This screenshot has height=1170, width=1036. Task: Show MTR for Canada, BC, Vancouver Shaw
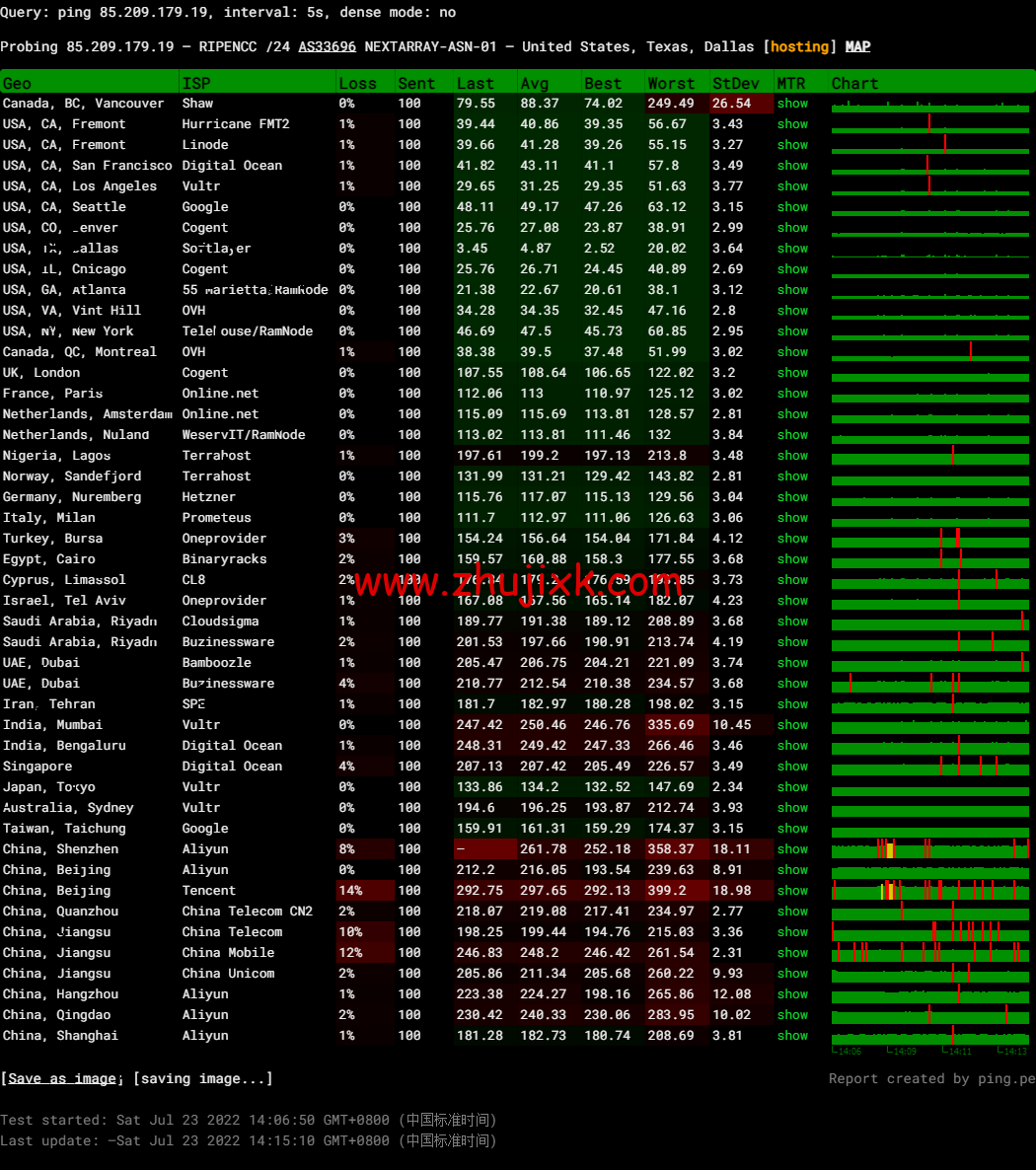tap(791, 104)
